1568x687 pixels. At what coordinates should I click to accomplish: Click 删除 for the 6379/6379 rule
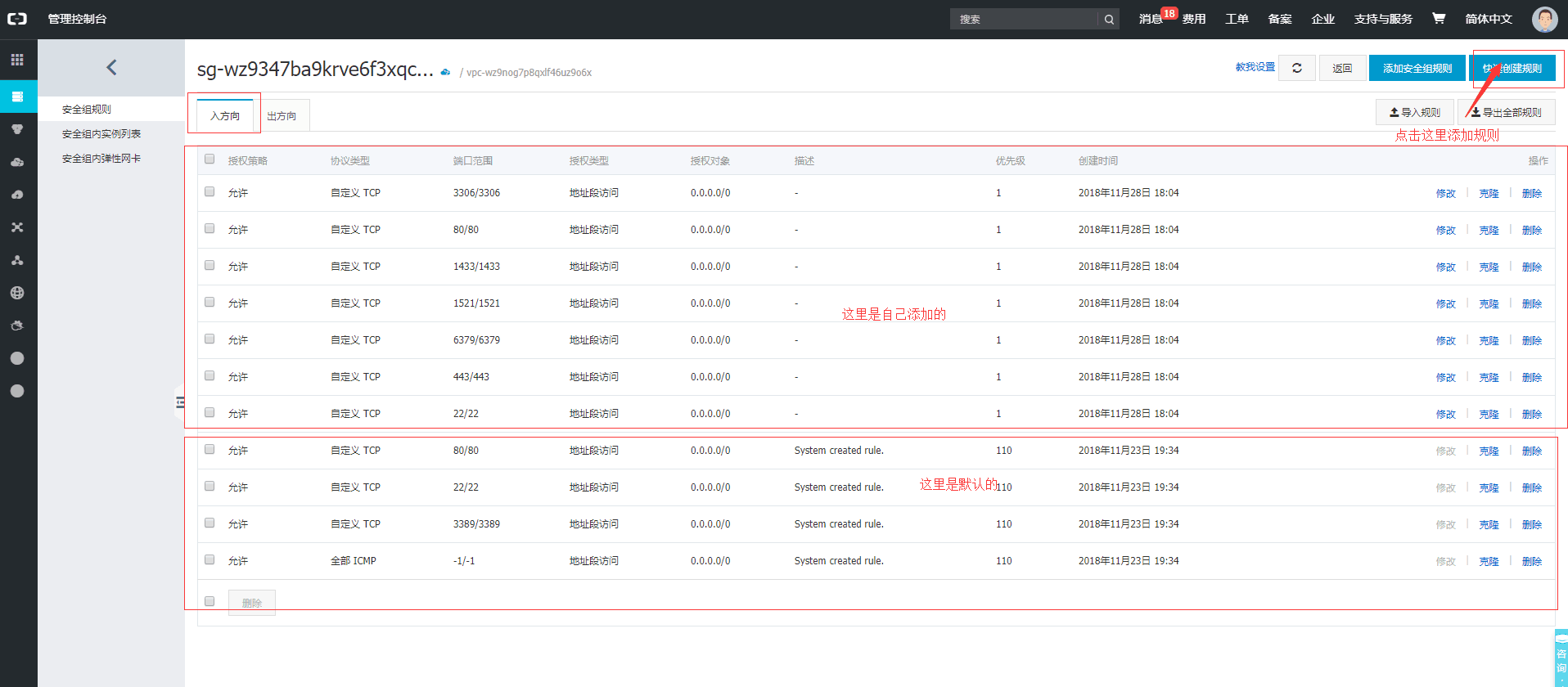coord(1532,340)
